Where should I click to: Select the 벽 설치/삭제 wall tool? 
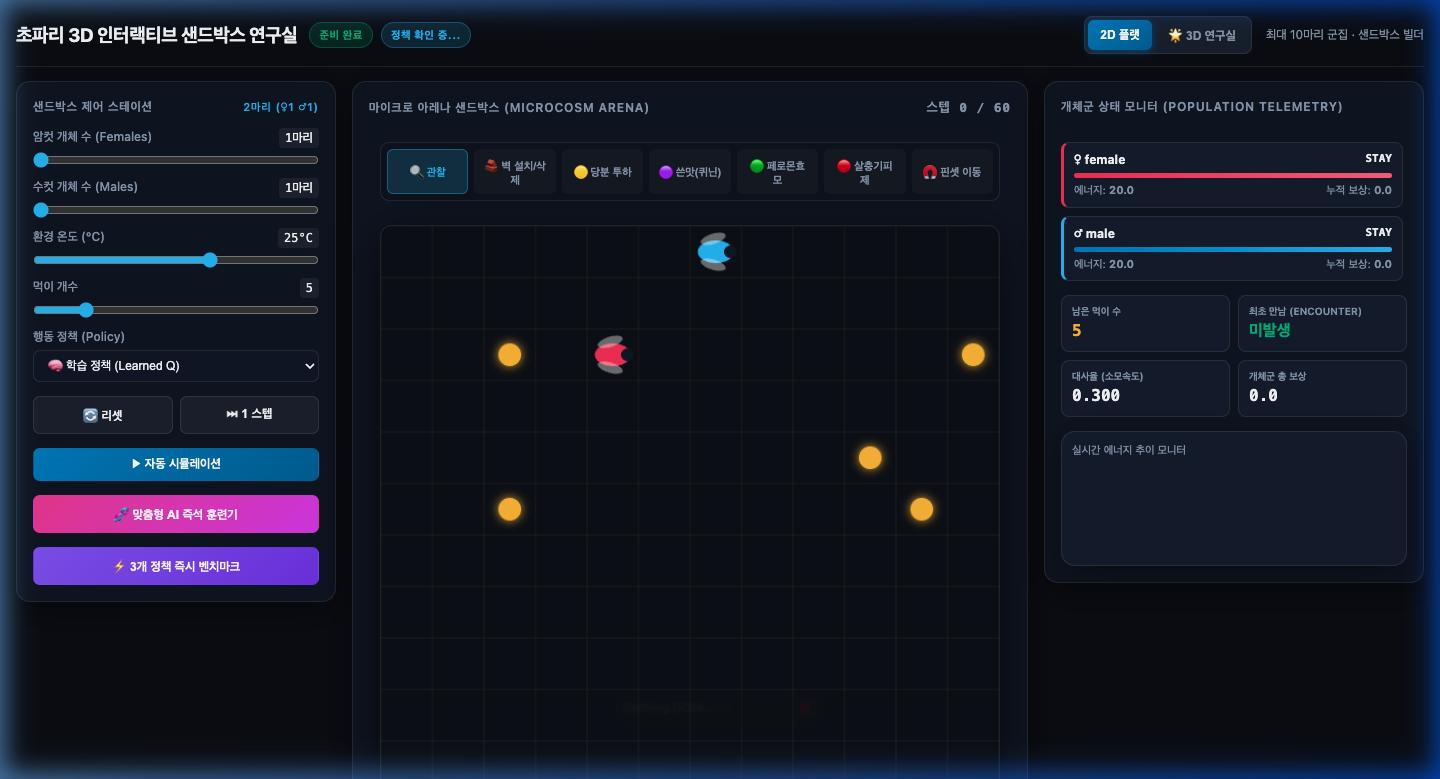coord(515,171)
